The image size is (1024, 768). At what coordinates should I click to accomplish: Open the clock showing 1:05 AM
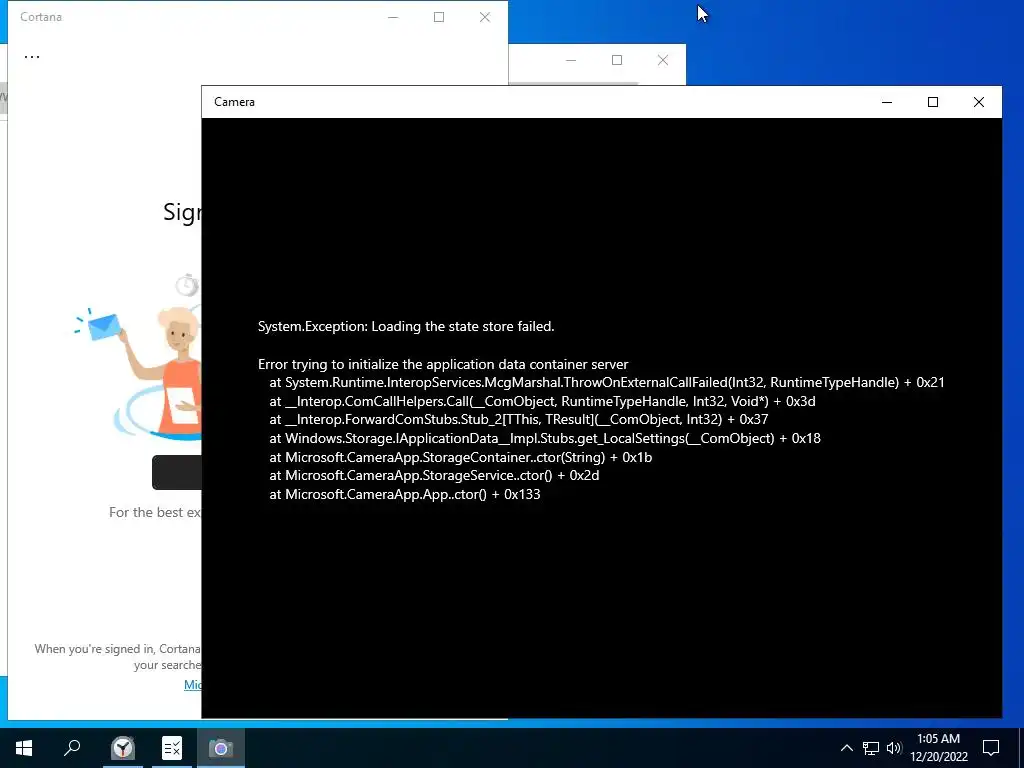pyautogui.click(x=938, y=748)
